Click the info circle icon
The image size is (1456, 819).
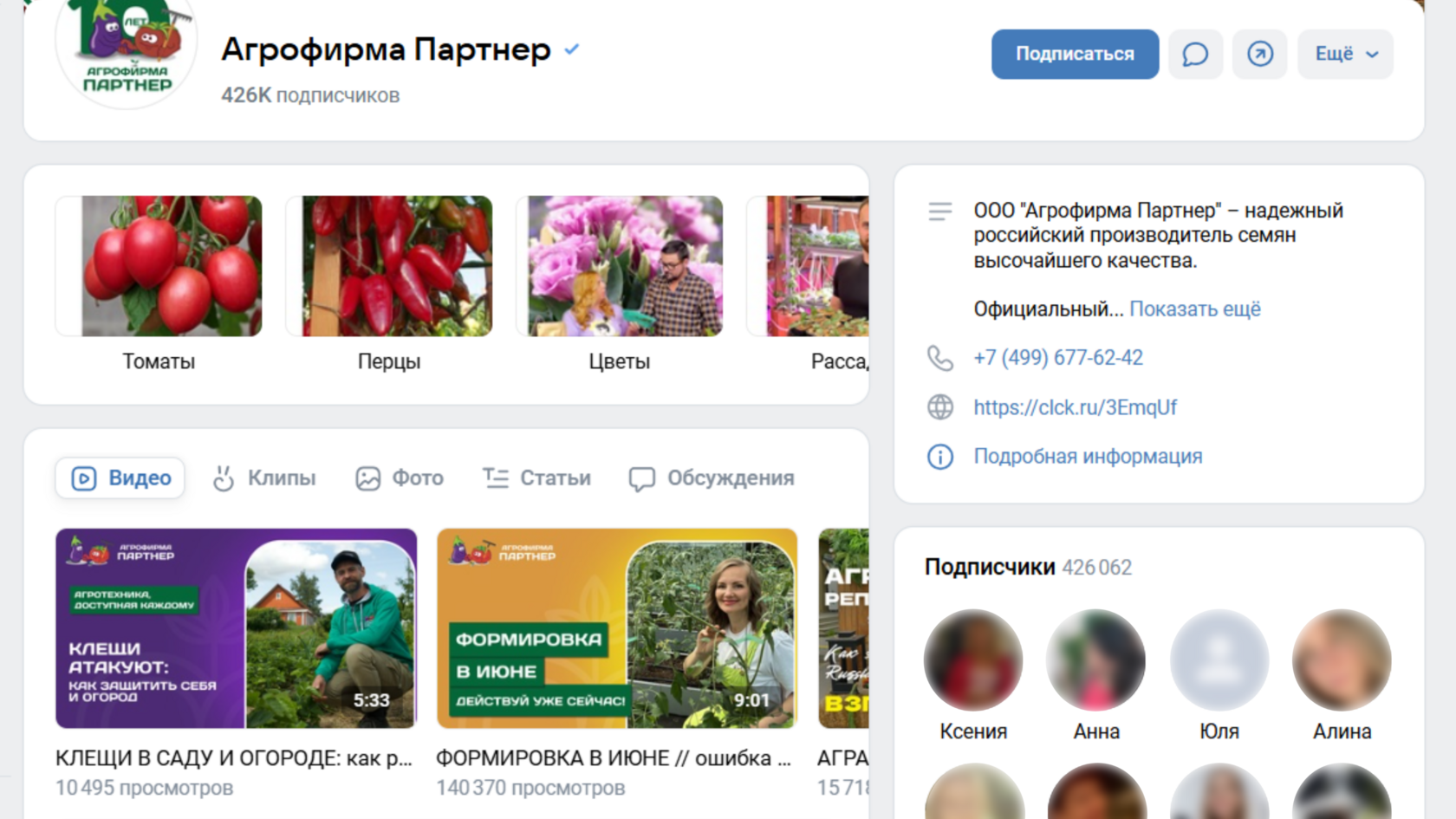(940, 457)
